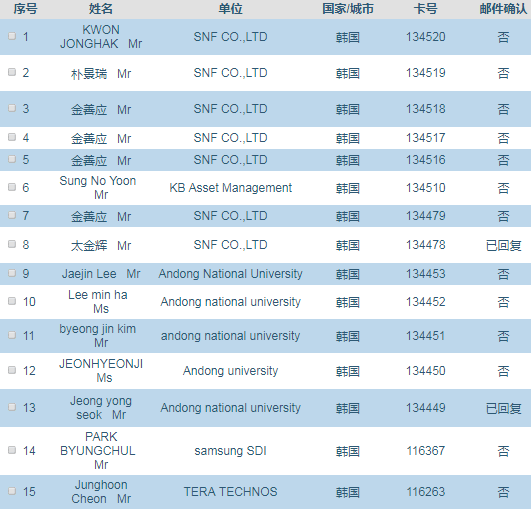This screenshot has width=531, height=514.
Task: Click the 序号 column header
Action: point(25,9)
